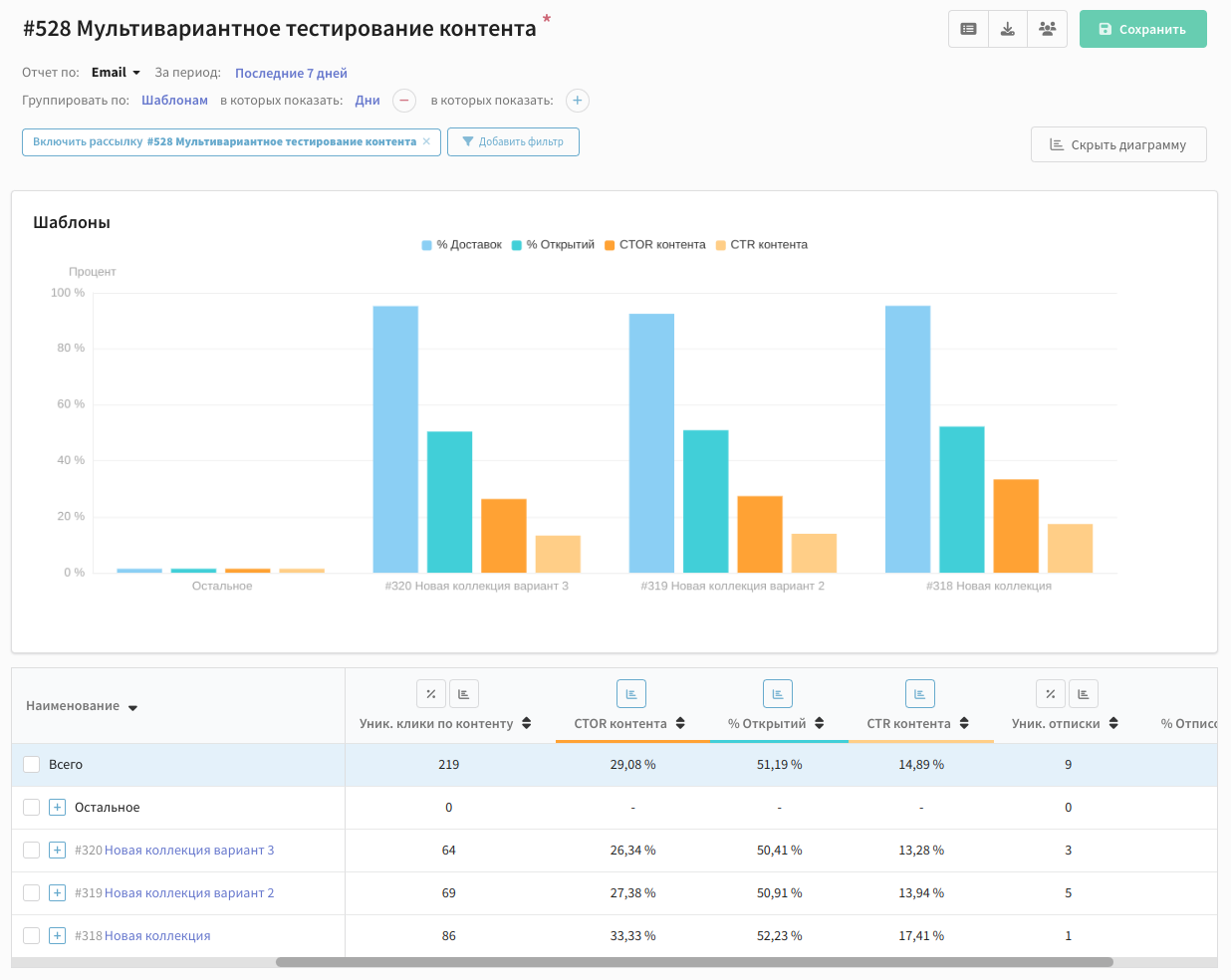Click the table view icon in top toolbar

click(x=968, y=29)
